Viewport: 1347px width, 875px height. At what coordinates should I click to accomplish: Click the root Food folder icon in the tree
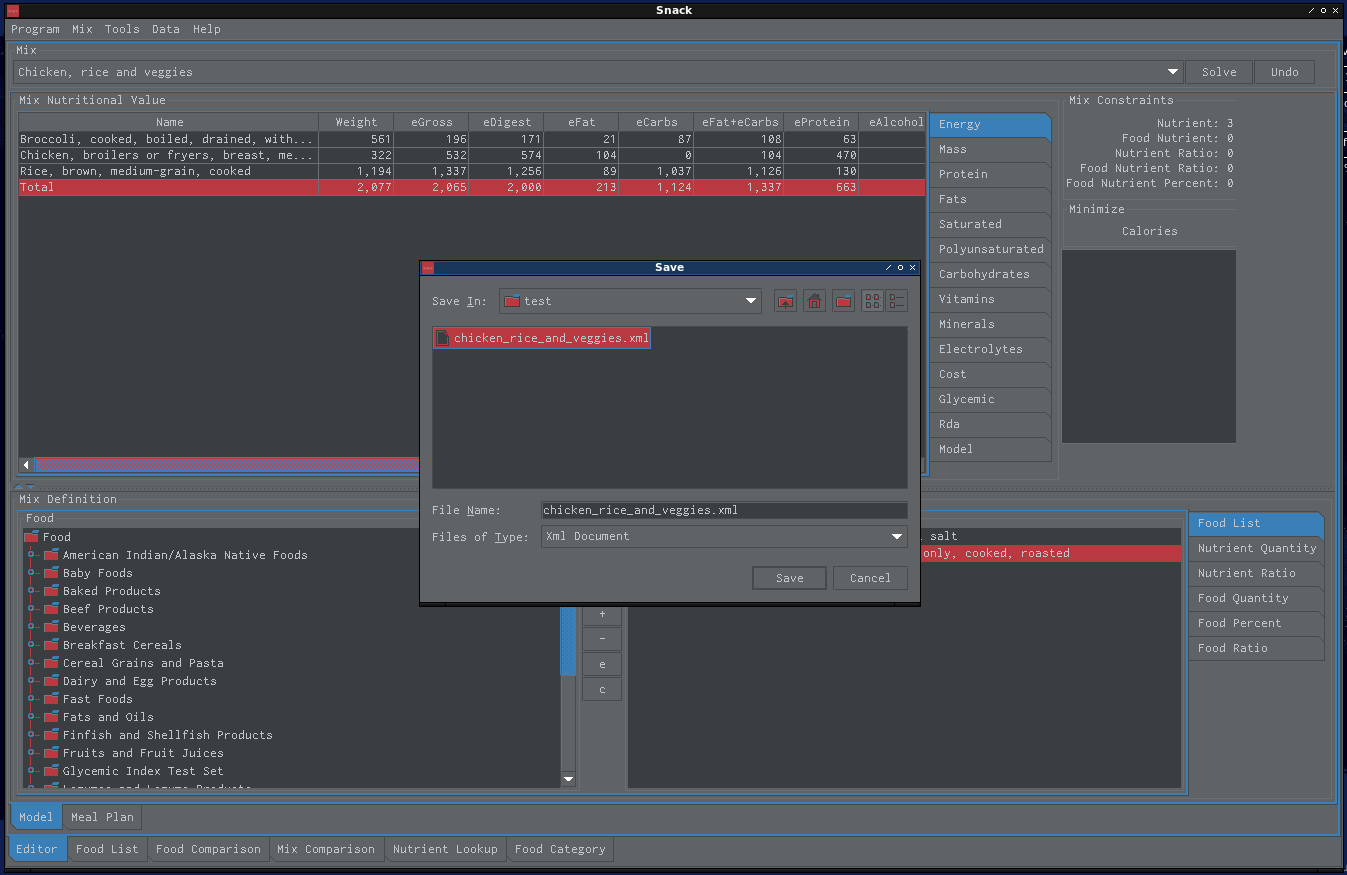pos(31,537)
